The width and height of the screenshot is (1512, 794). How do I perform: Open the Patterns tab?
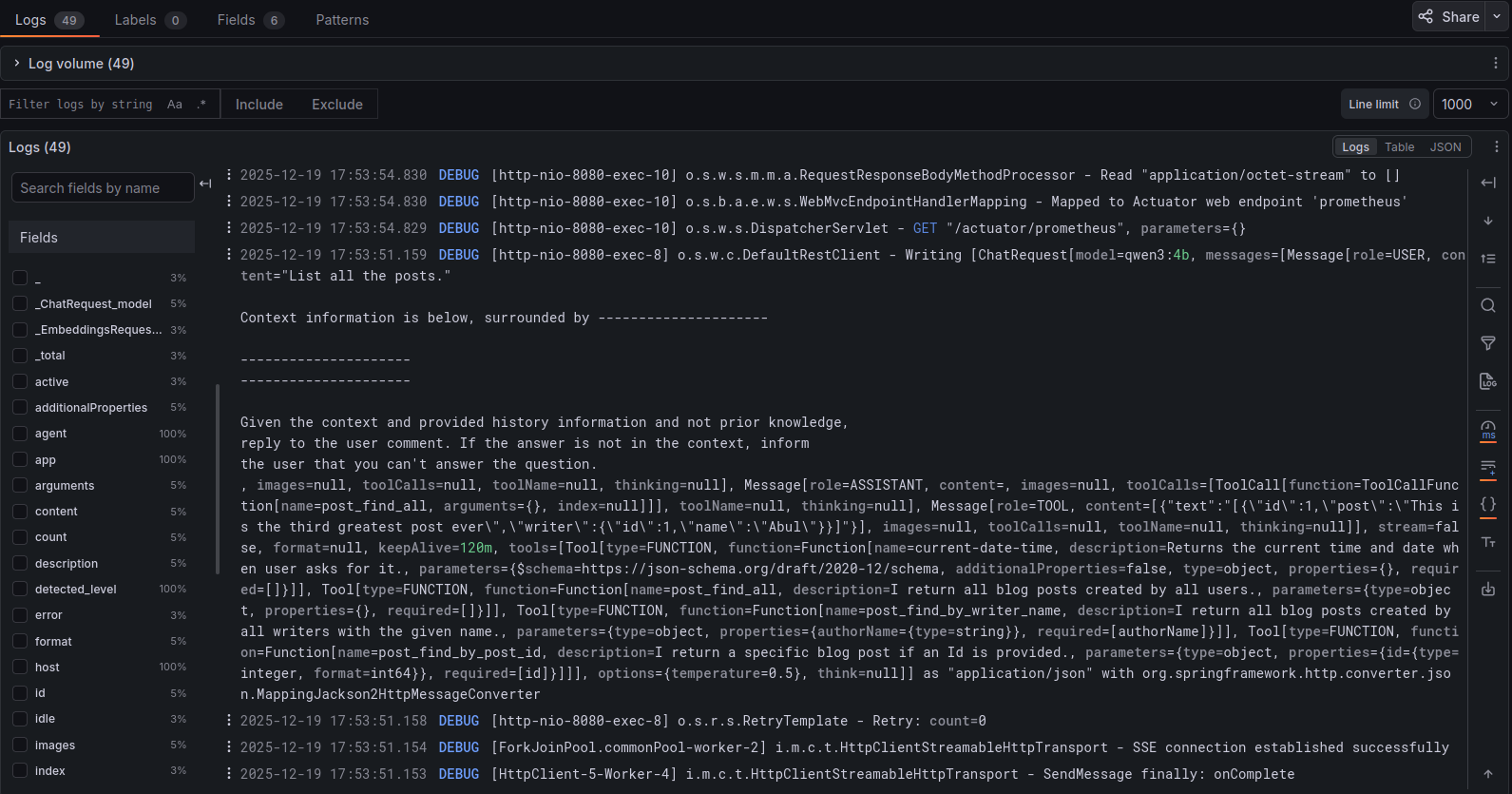(342, 20)
